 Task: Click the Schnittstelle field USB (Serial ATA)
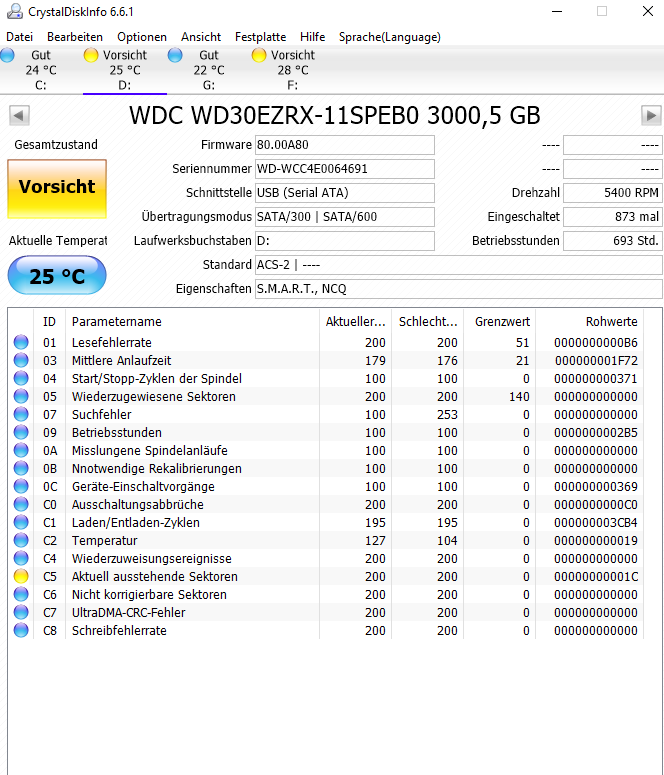345,193
